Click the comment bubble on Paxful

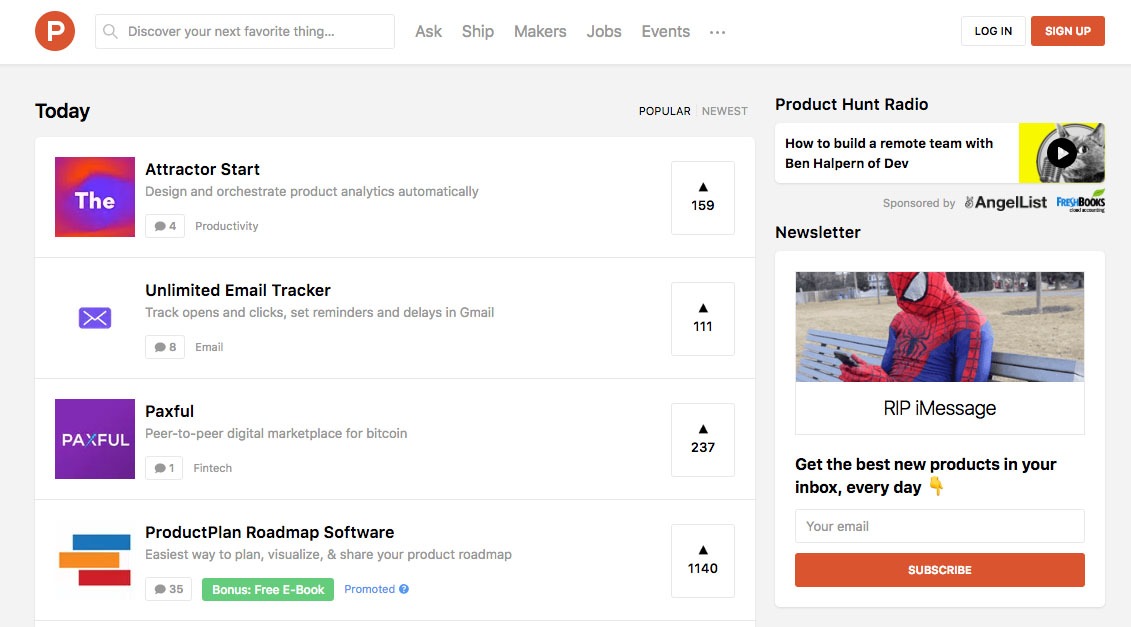point(163,467)
